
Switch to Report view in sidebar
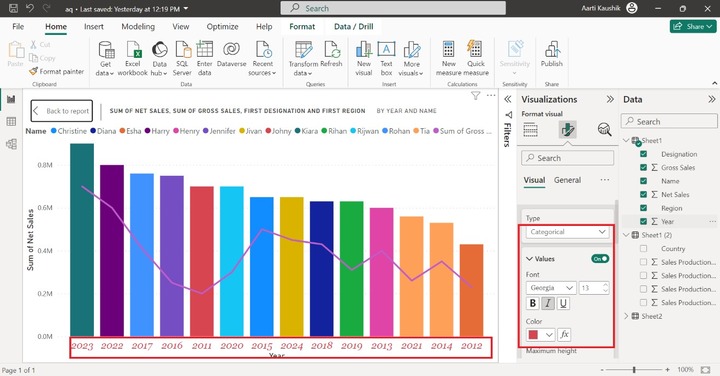[x=11, y=99]
